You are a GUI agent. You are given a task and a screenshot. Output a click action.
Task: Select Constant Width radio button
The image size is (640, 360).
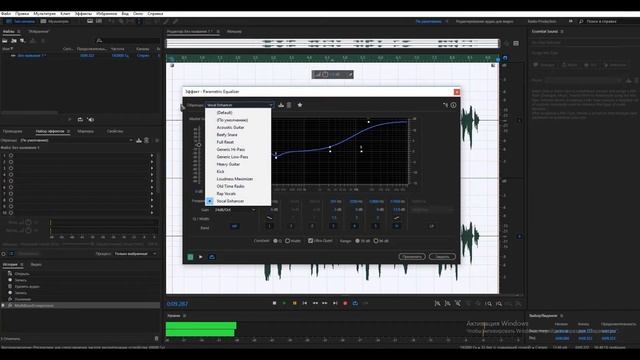click(x=287, y=241)
